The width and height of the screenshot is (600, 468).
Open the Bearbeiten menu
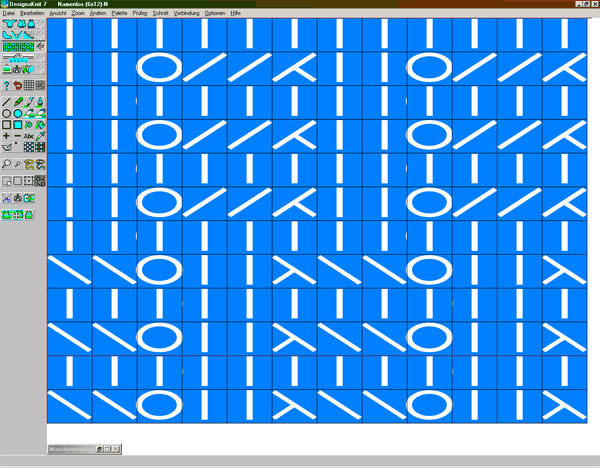(32, 13)
